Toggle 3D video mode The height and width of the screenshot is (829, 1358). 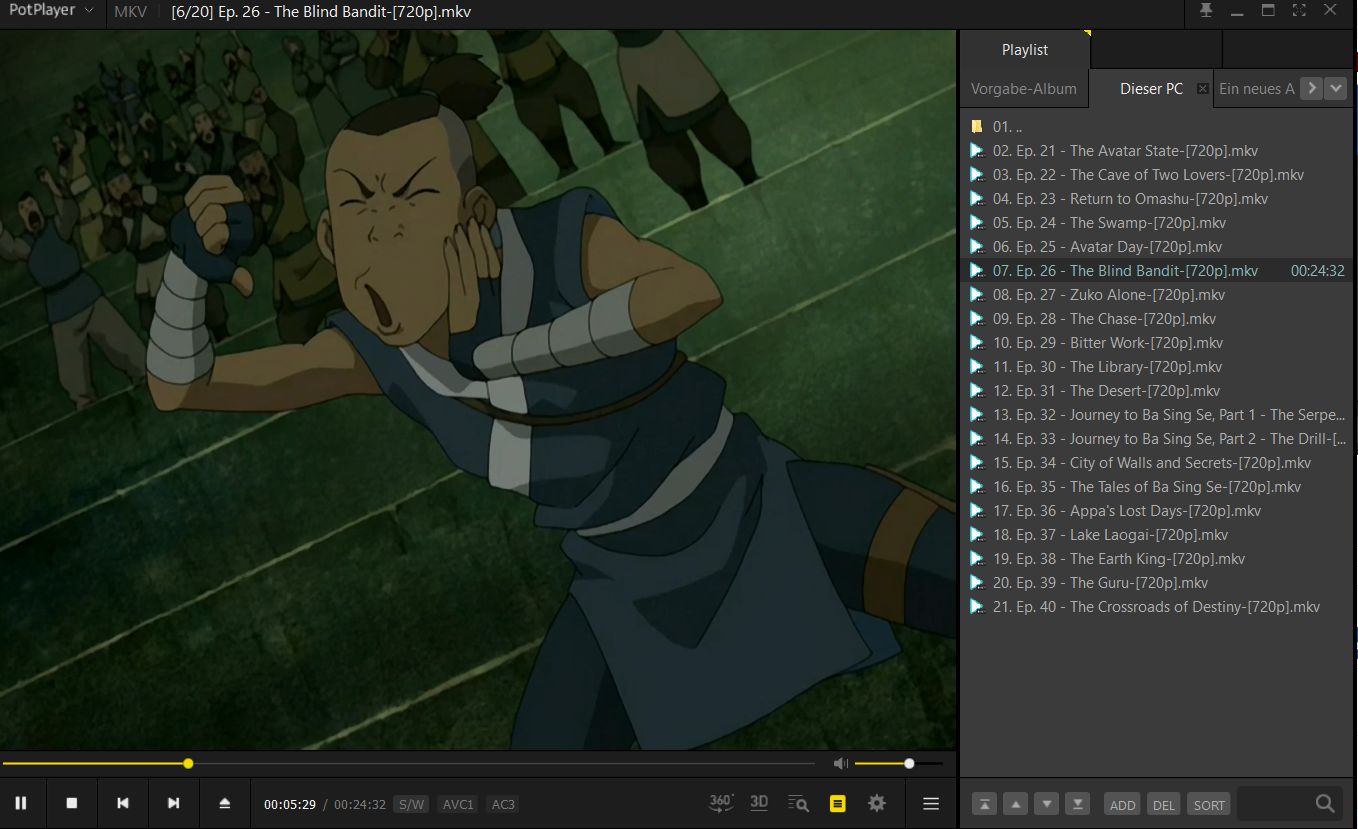[x=759, y=802]
